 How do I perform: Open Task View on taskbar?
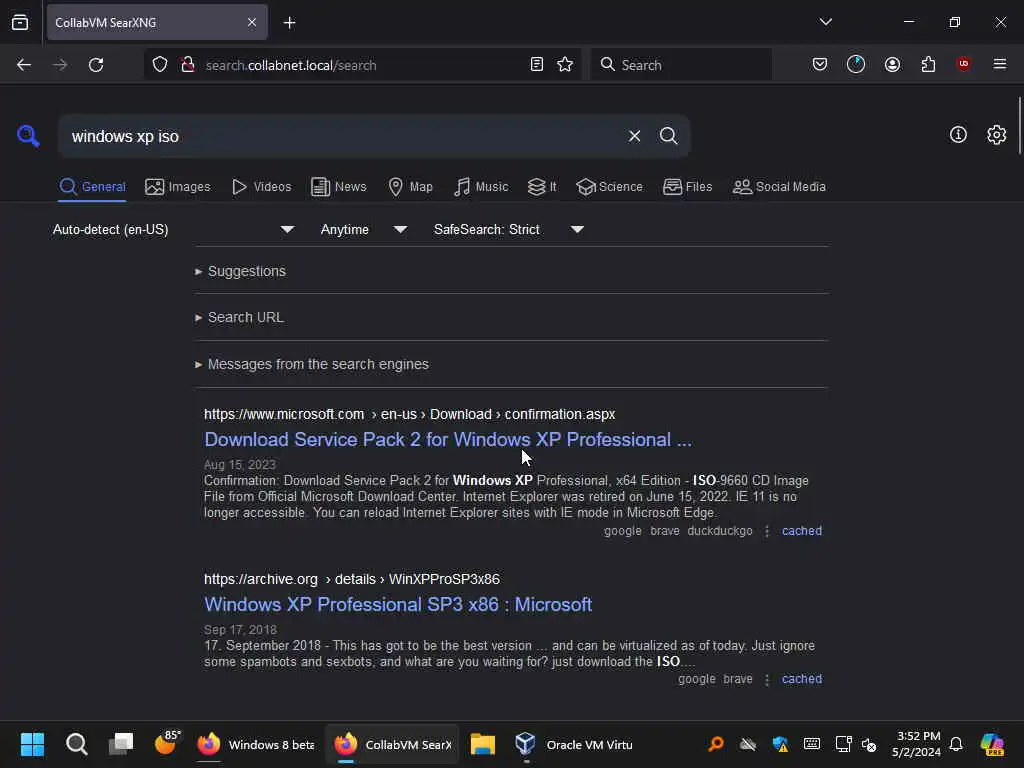[121, 744]
